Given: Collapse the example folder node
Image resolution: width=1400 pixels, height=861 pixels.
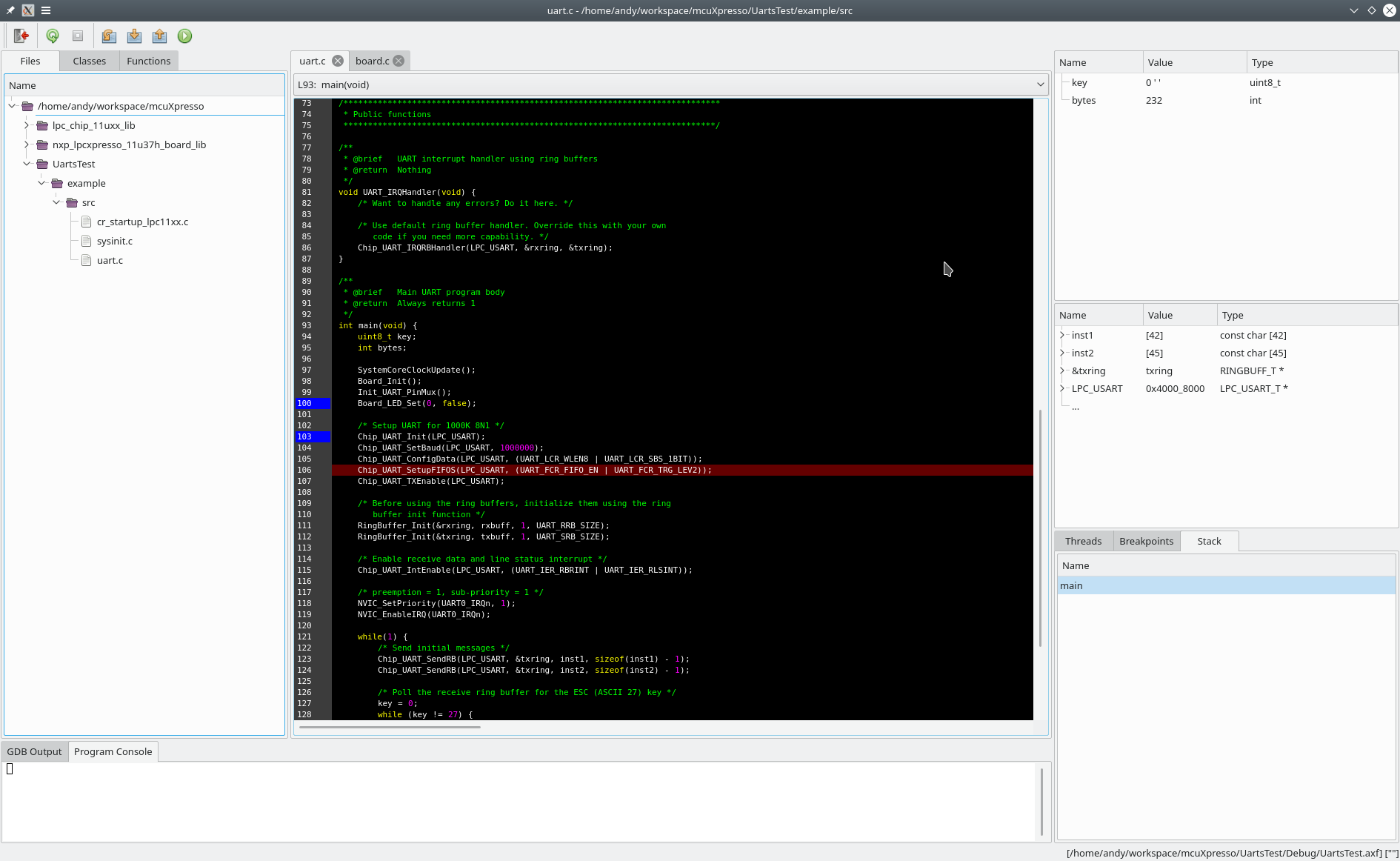Looking at the screenshot, I should coord(42,183).
